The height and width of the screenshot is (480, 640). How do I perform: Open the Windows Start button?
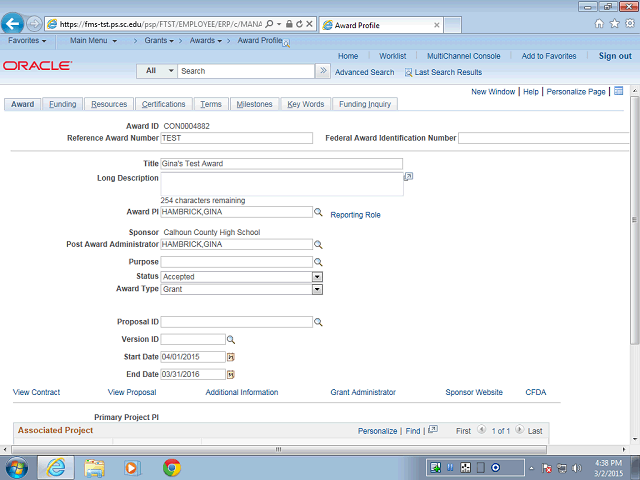click(x=17, y=468)
